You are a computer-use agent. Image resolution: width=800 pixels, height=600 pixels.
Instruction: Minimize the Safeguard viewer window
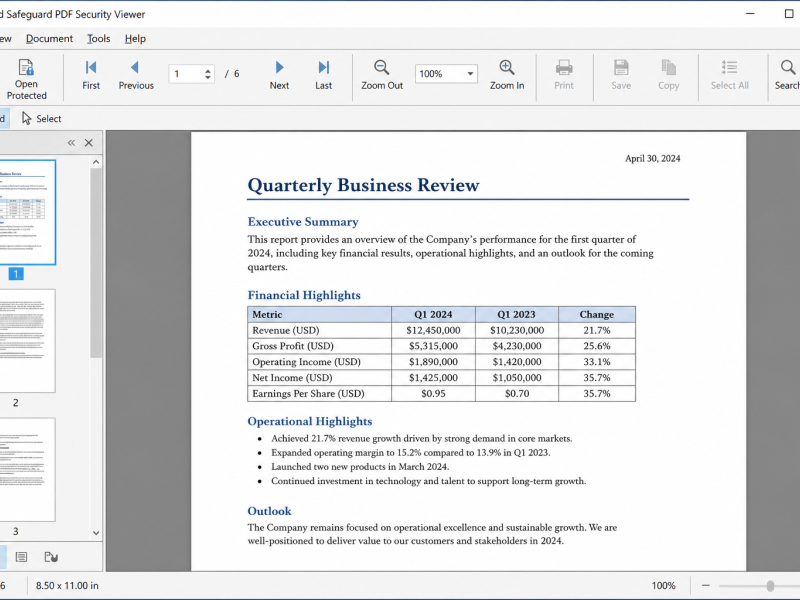(750, 14)
